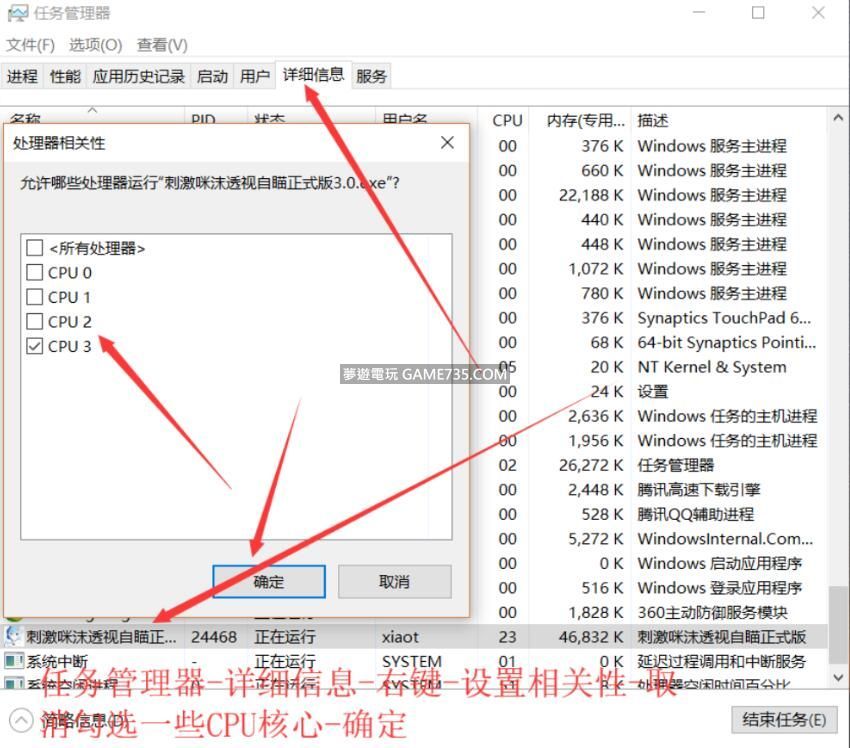Open the 查看(V) menu
Viewport: 850px width, 748px height.
(162, 45)
